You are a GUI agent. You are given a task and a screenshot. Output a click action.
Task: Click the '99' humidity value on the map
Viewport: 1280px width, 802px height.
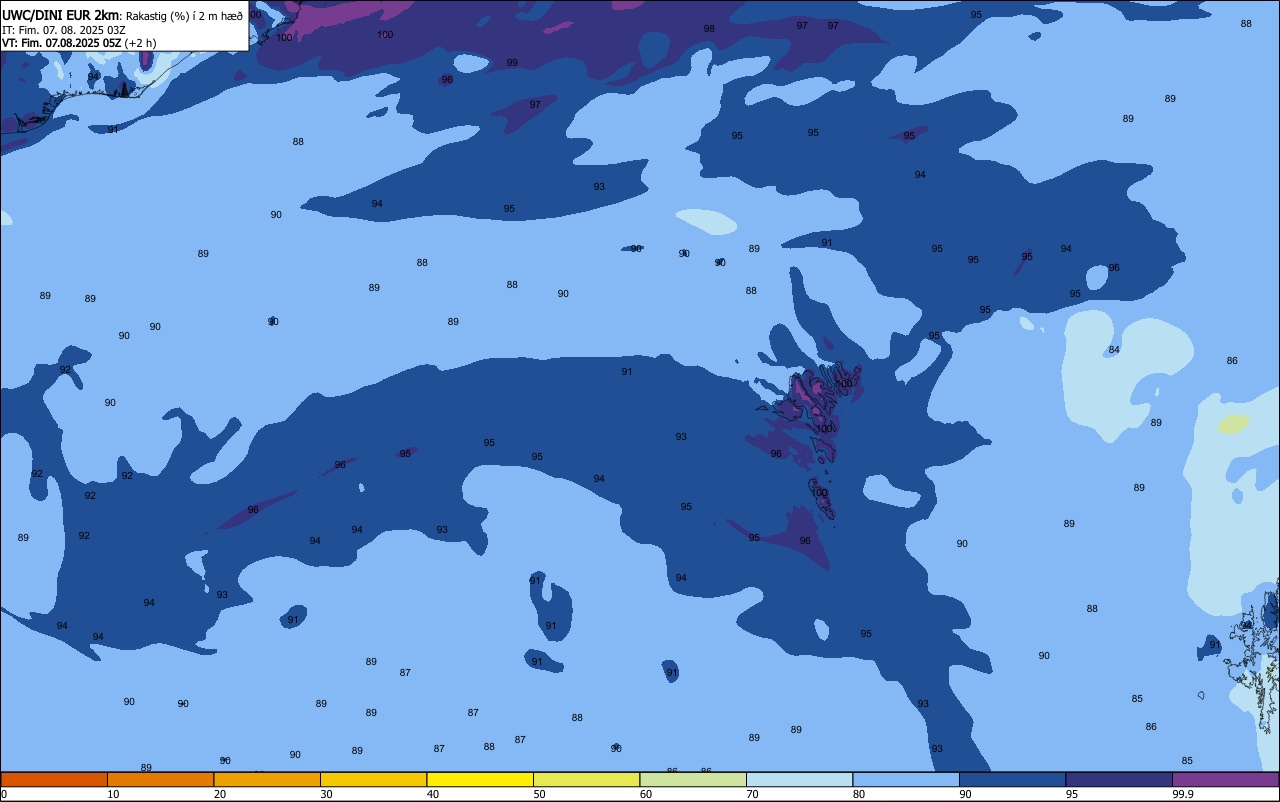512,63
